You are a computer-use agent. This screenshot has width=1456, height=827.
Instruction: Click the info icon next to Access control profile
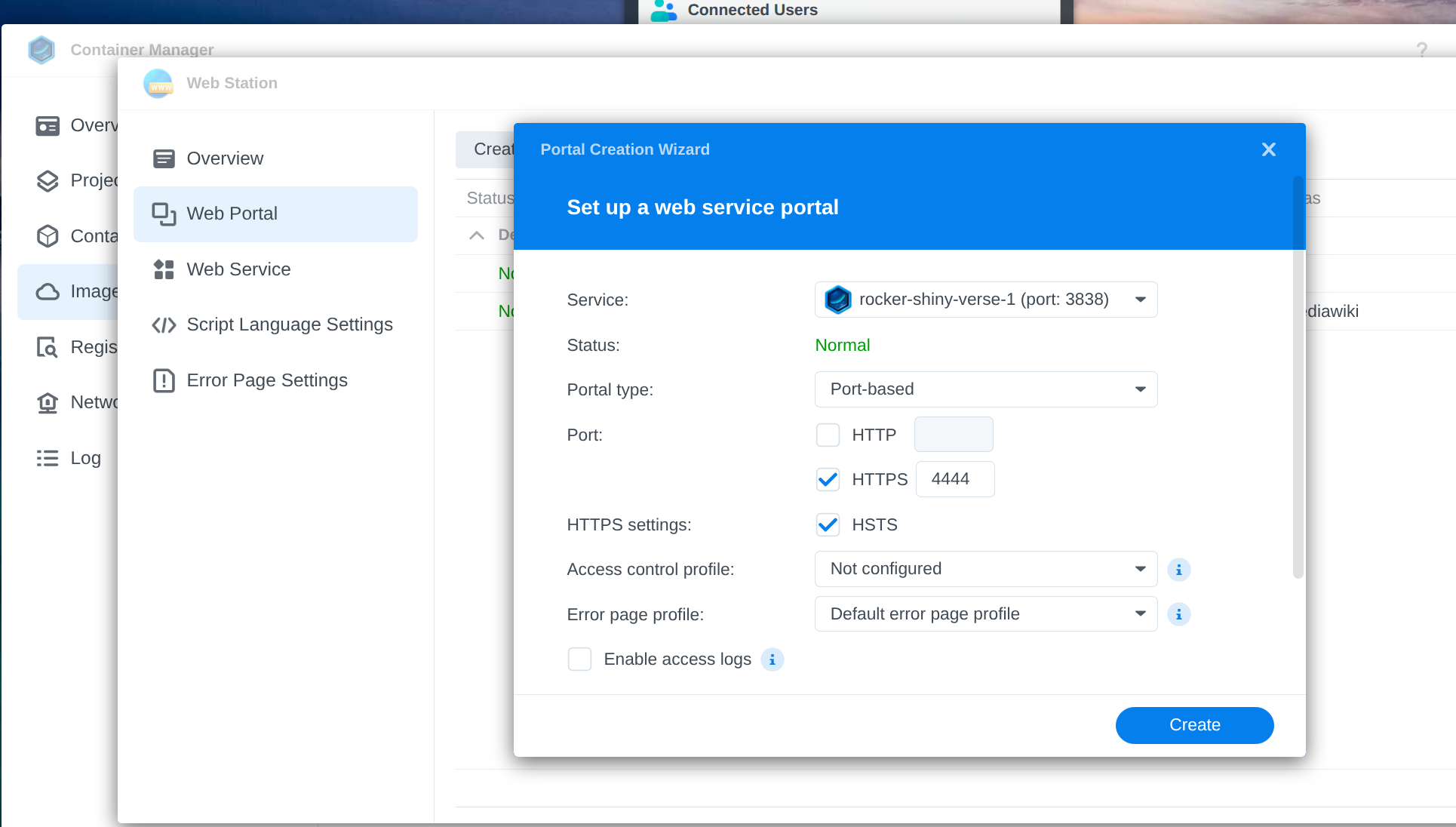[1178, 570]
